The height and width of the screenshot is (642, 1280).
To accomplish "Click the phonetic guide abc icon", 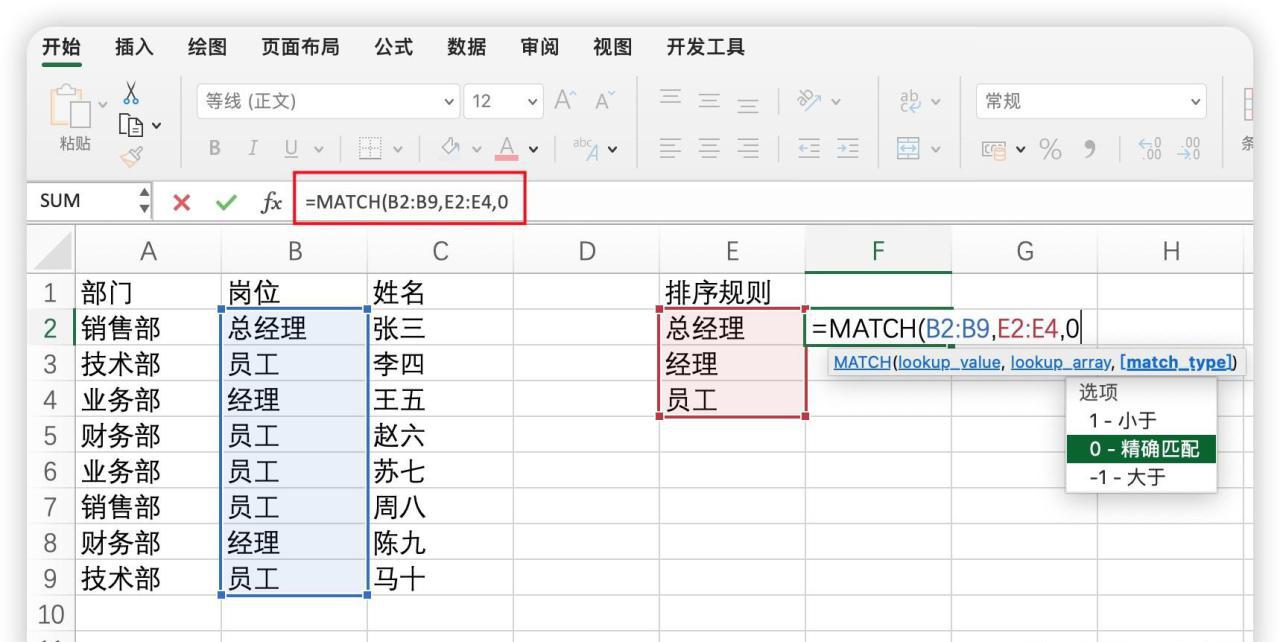I will coord(587,151).
